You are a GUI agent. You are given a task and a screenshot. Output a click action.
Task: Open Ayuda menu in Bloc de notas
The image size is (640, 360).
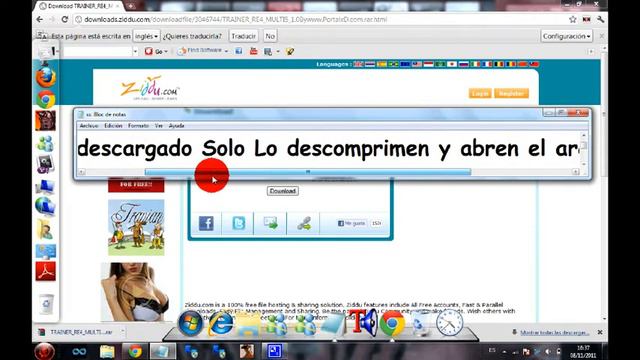(176, 126)
